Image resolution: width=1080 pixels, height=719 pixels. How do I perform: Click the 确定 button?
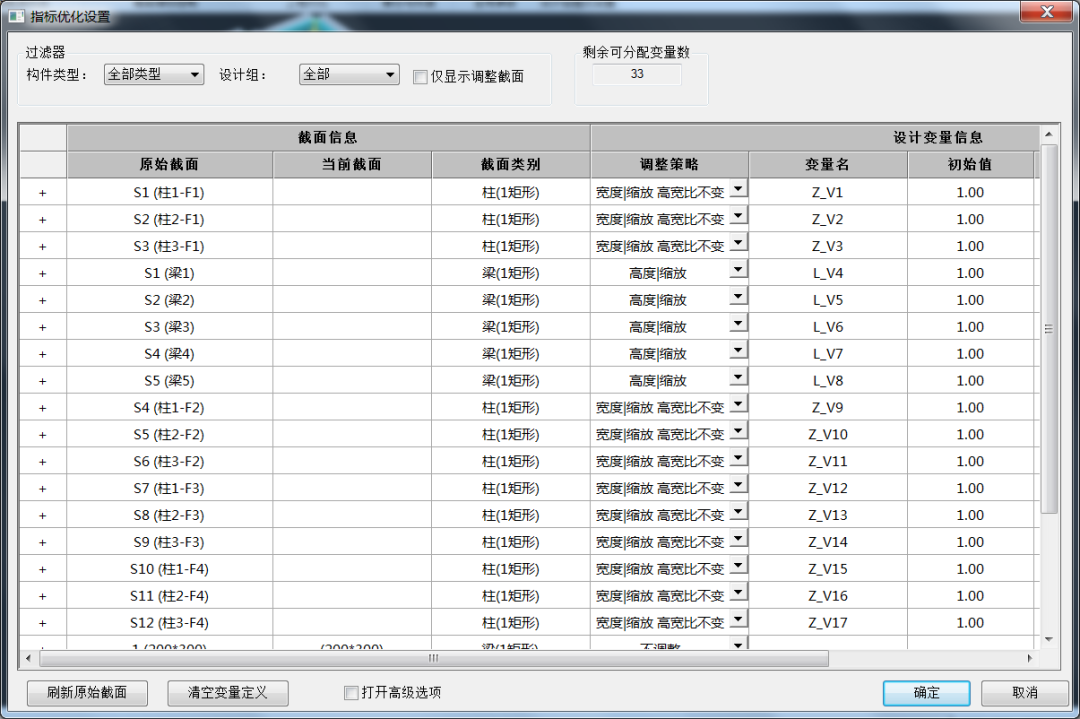(925, 693)
